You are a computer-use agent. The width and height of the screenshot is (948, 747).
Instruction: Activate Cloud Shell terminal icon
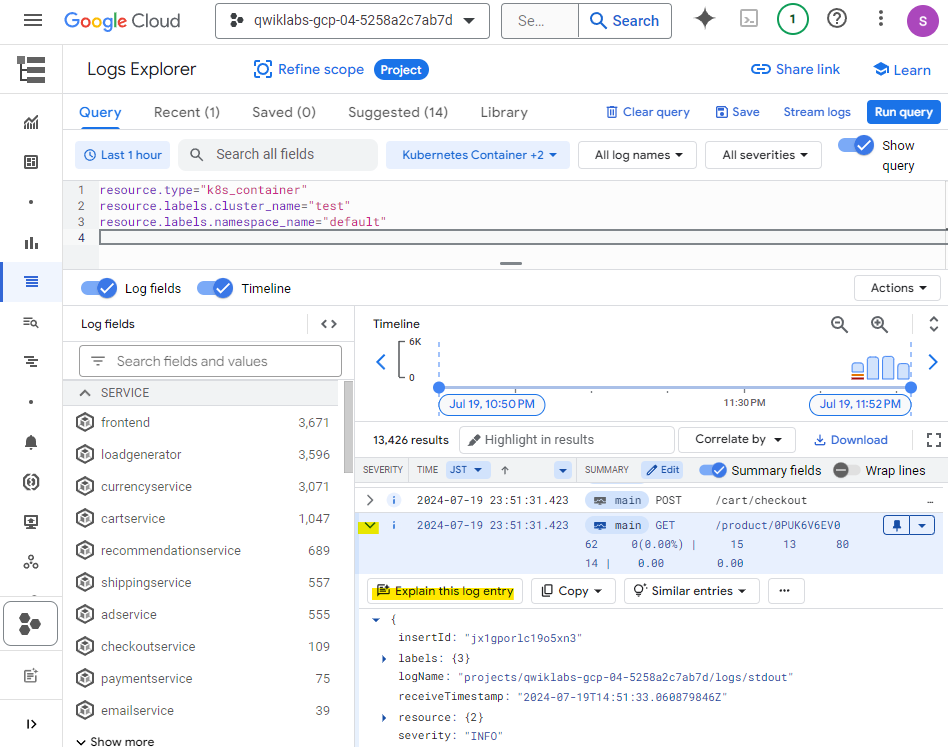click(748, 19)
